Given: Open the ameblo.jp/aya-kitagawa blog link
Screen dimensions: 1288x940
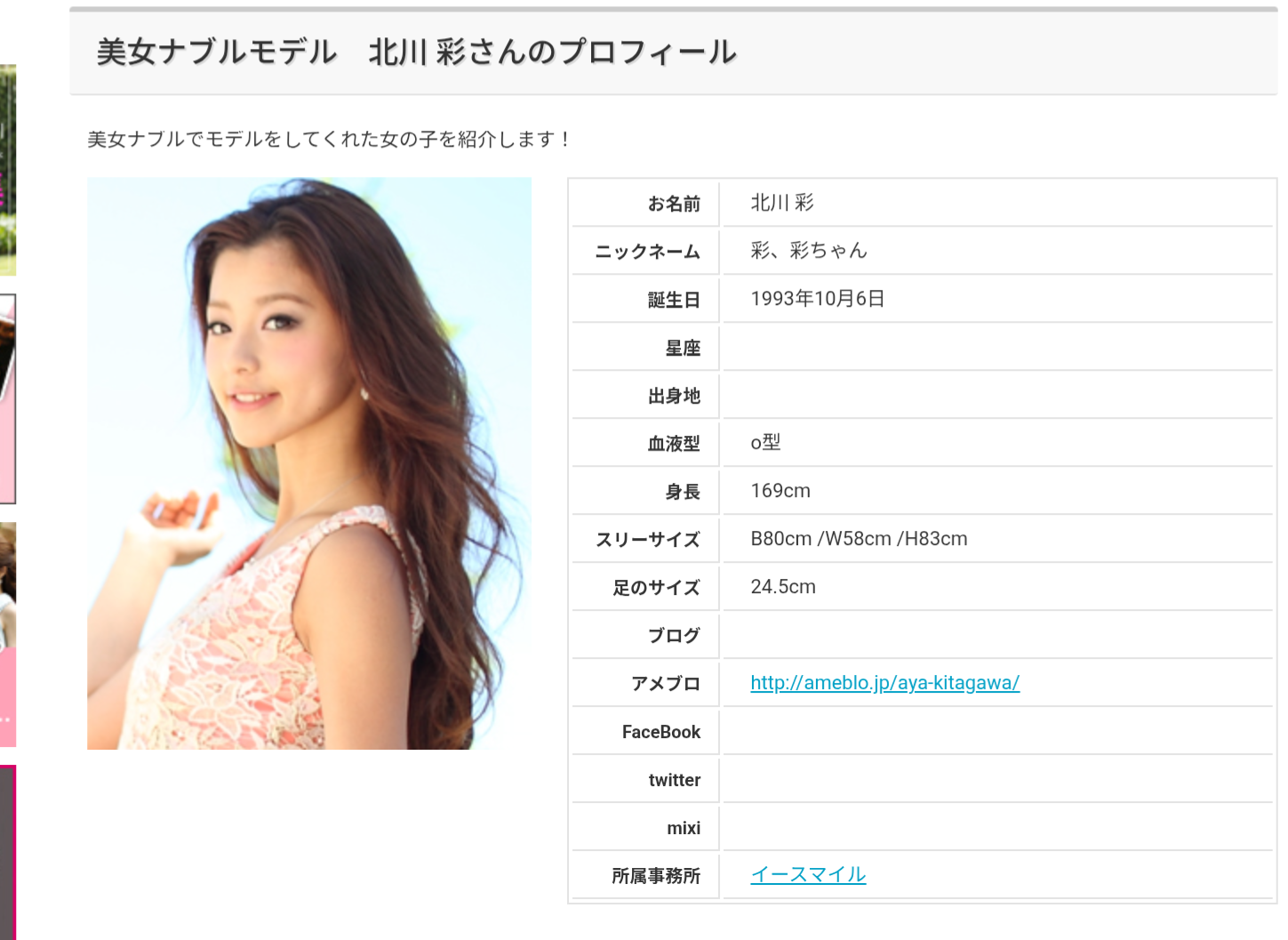Looking at the screenshot, I should (884, 683).
